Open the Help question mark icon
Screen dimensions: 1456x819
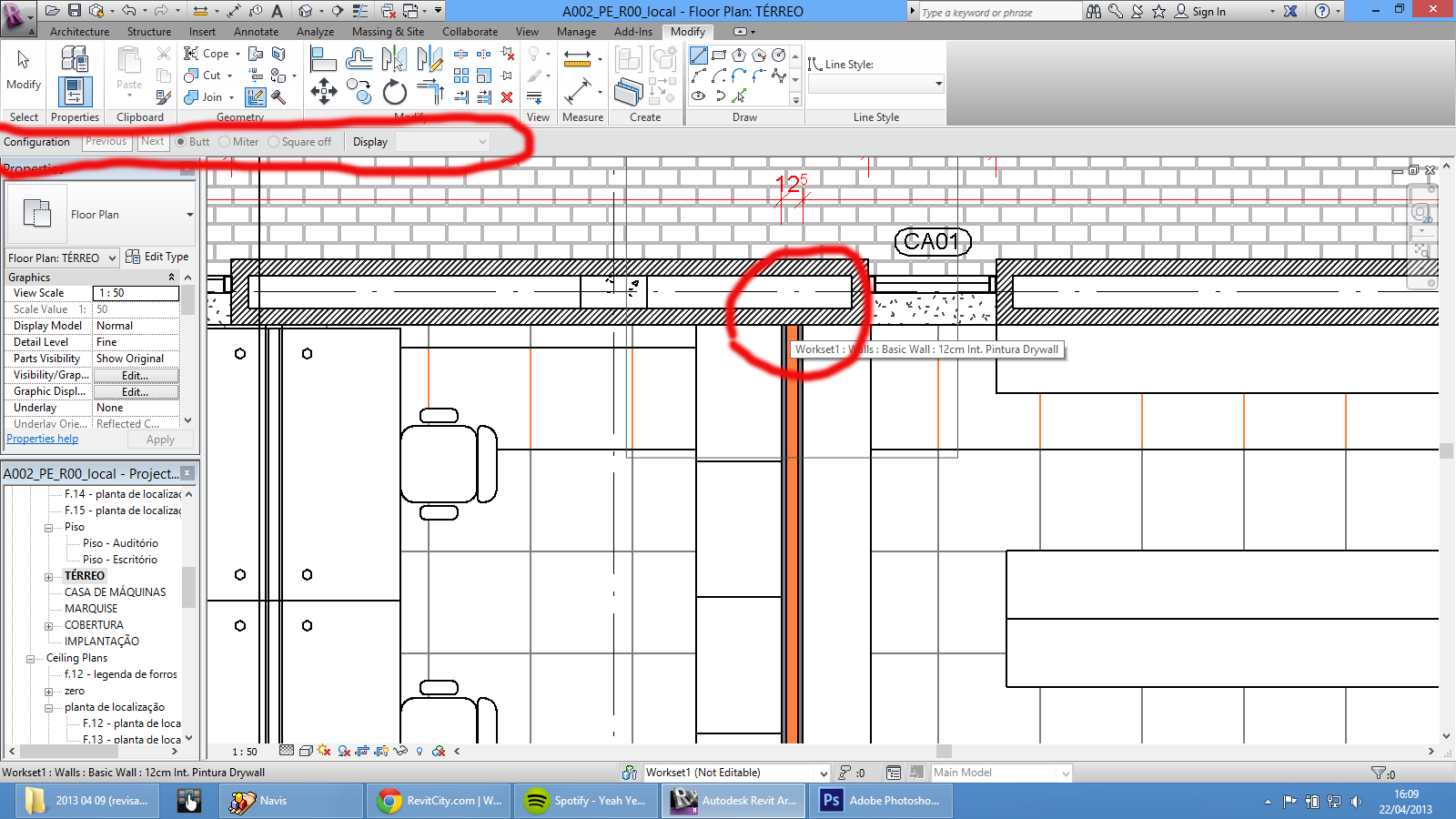click(1322, 11)
